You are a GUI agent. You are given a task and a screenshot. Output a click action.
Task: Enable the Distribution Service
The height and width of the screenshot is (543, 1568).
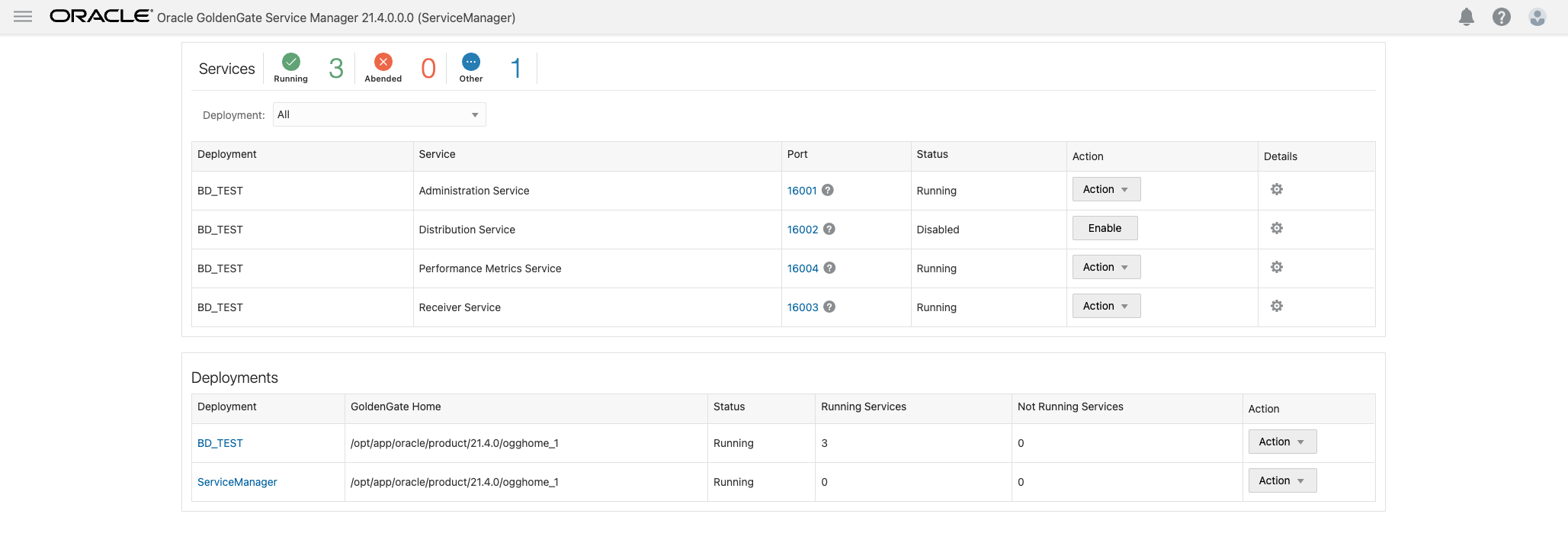1104,228
